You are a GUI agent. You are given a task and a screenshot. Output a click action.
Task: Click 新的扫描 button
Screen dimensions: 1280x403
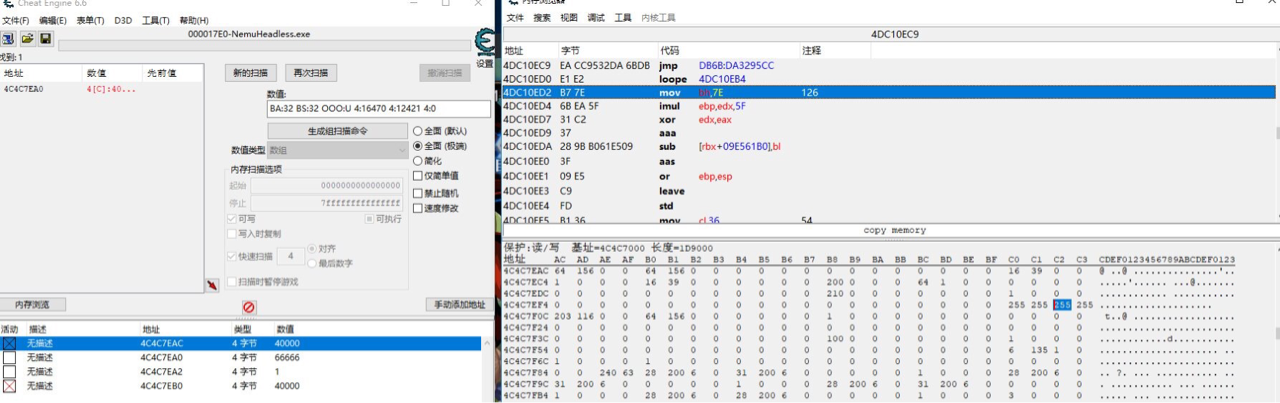[250, 73]
